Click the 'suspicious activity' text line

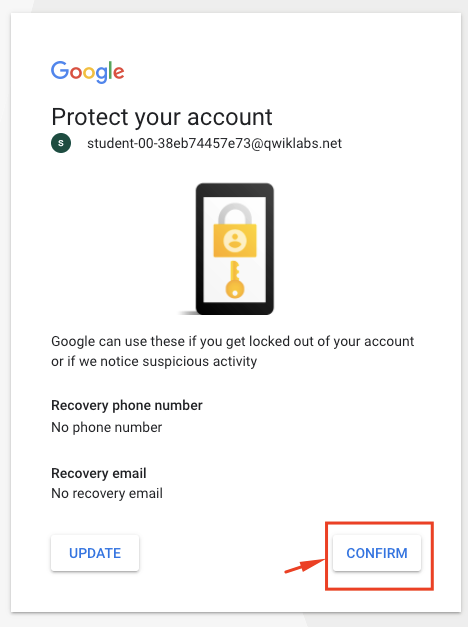154,361
